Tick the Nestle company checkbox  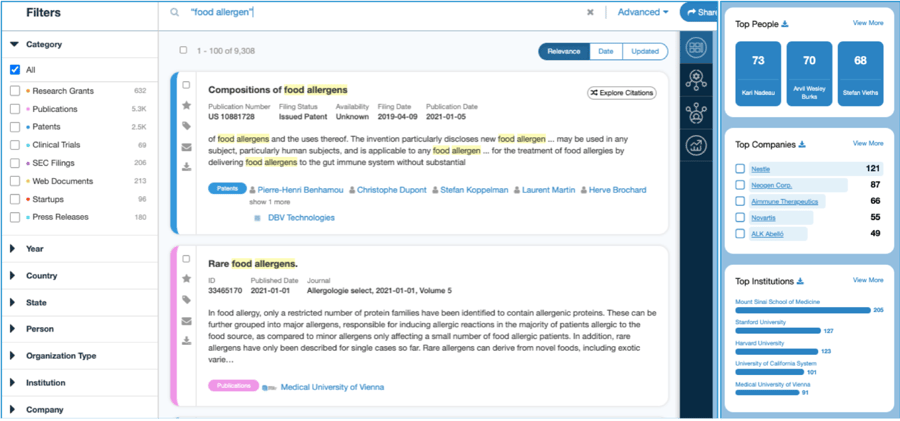point(740,169)
